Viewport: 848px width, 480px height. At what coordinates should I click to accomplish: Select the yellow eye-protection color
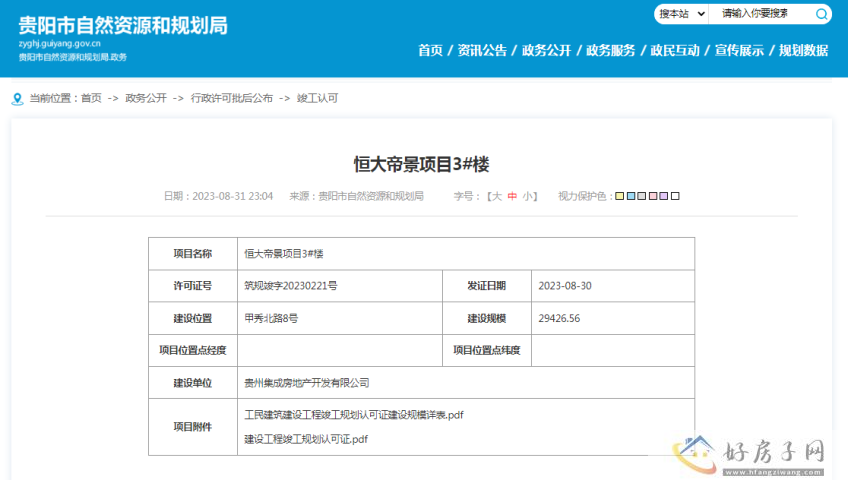(620, 196)
